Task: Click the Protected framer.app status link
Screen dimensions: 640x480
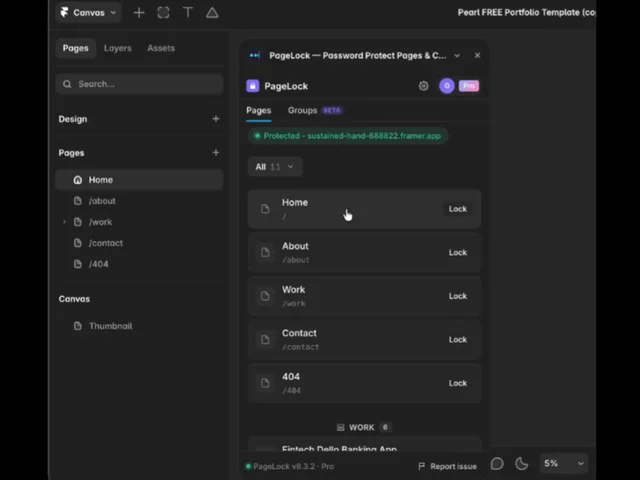Action: pyautogui.click(x=348, y=136)
